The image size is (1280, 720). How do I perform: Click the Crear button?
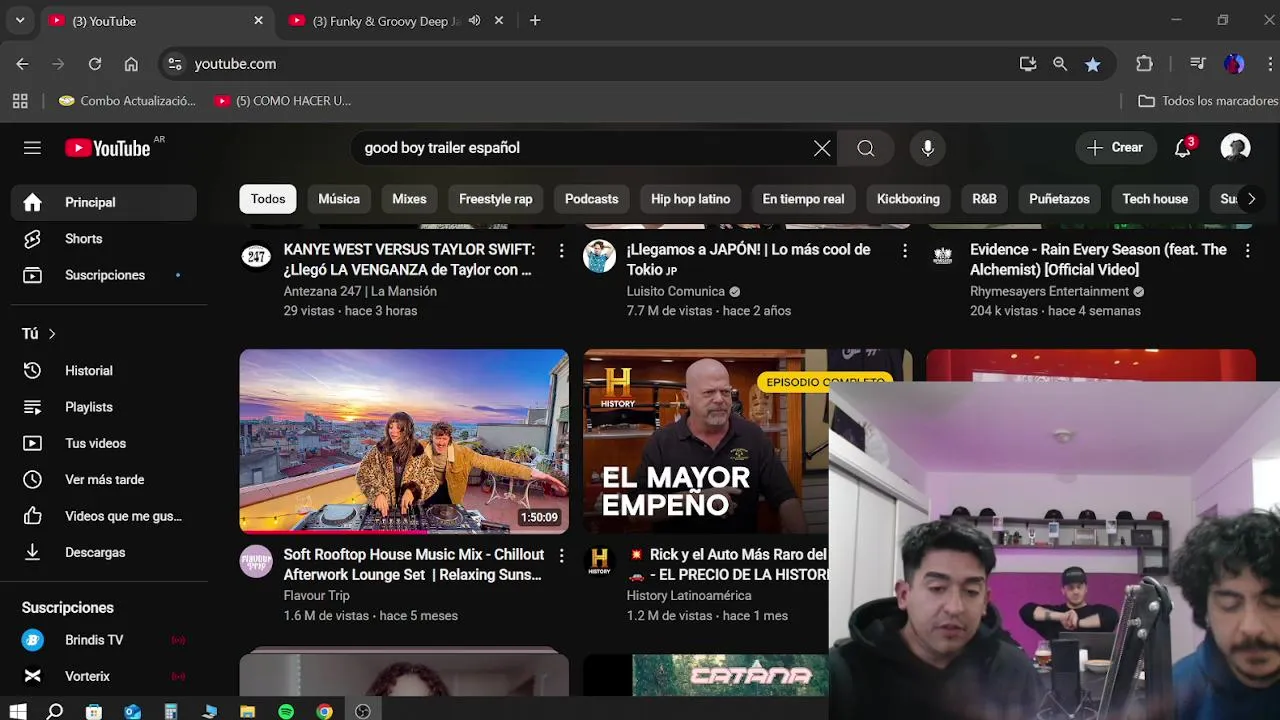(1116, 148)
